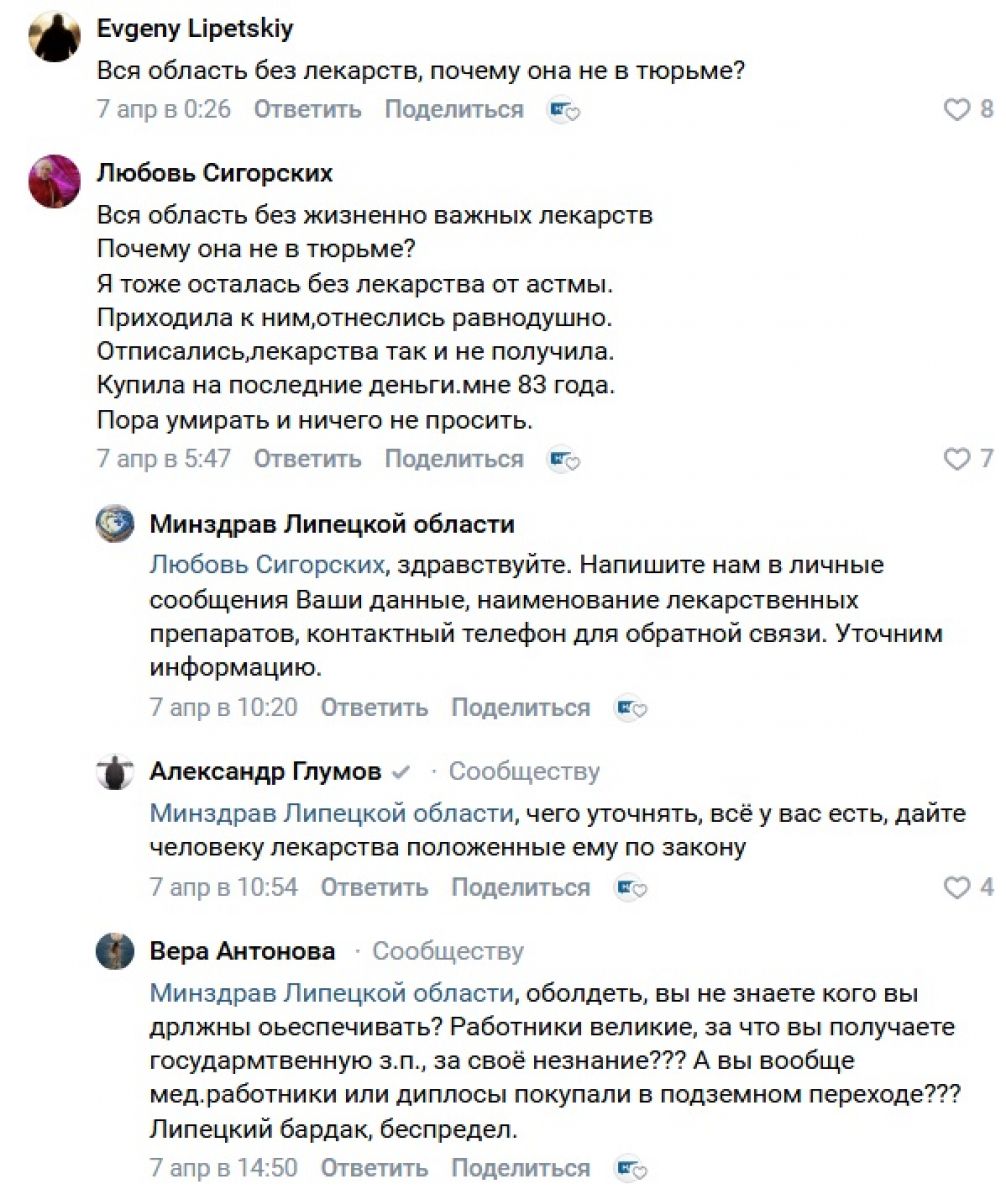Share Александр Глумов's reply via Поделиться
Screen dimensions: 1006x1200
520,887
